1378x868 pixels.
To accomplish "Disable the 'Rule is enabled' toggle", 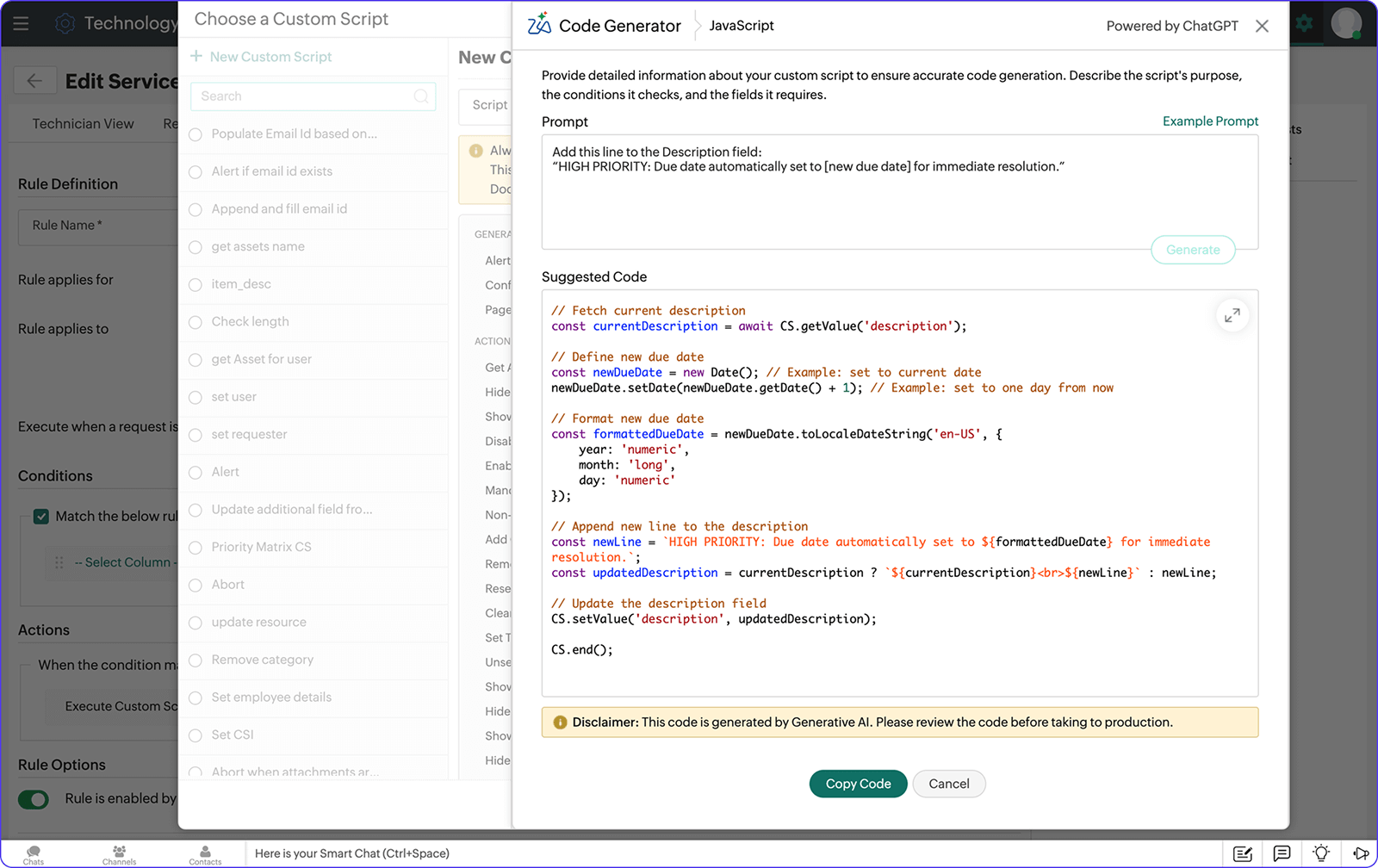I will click(x=33, y=799).
